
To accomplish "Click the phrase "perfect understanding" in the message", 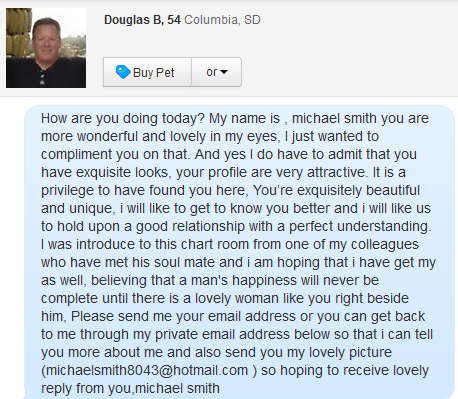I will pyautogui.click(x=360, y=226).
